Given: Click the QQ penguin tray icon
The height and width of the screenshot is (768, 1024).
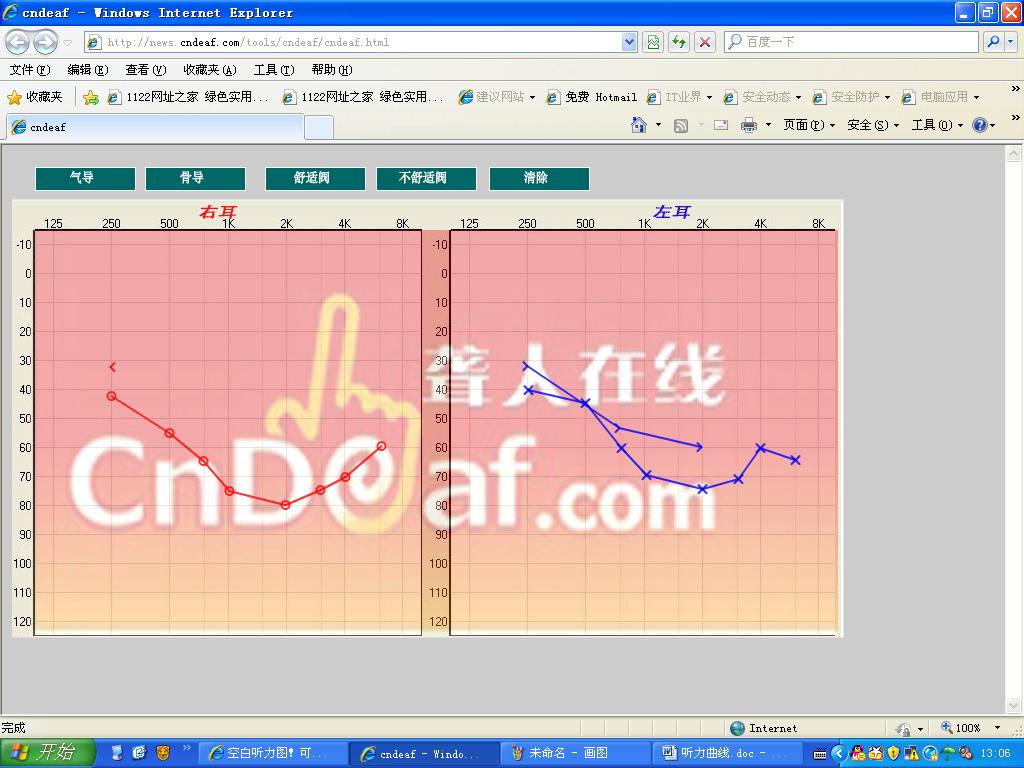Looking at the screenshot, I should click(x=858, y=754).
